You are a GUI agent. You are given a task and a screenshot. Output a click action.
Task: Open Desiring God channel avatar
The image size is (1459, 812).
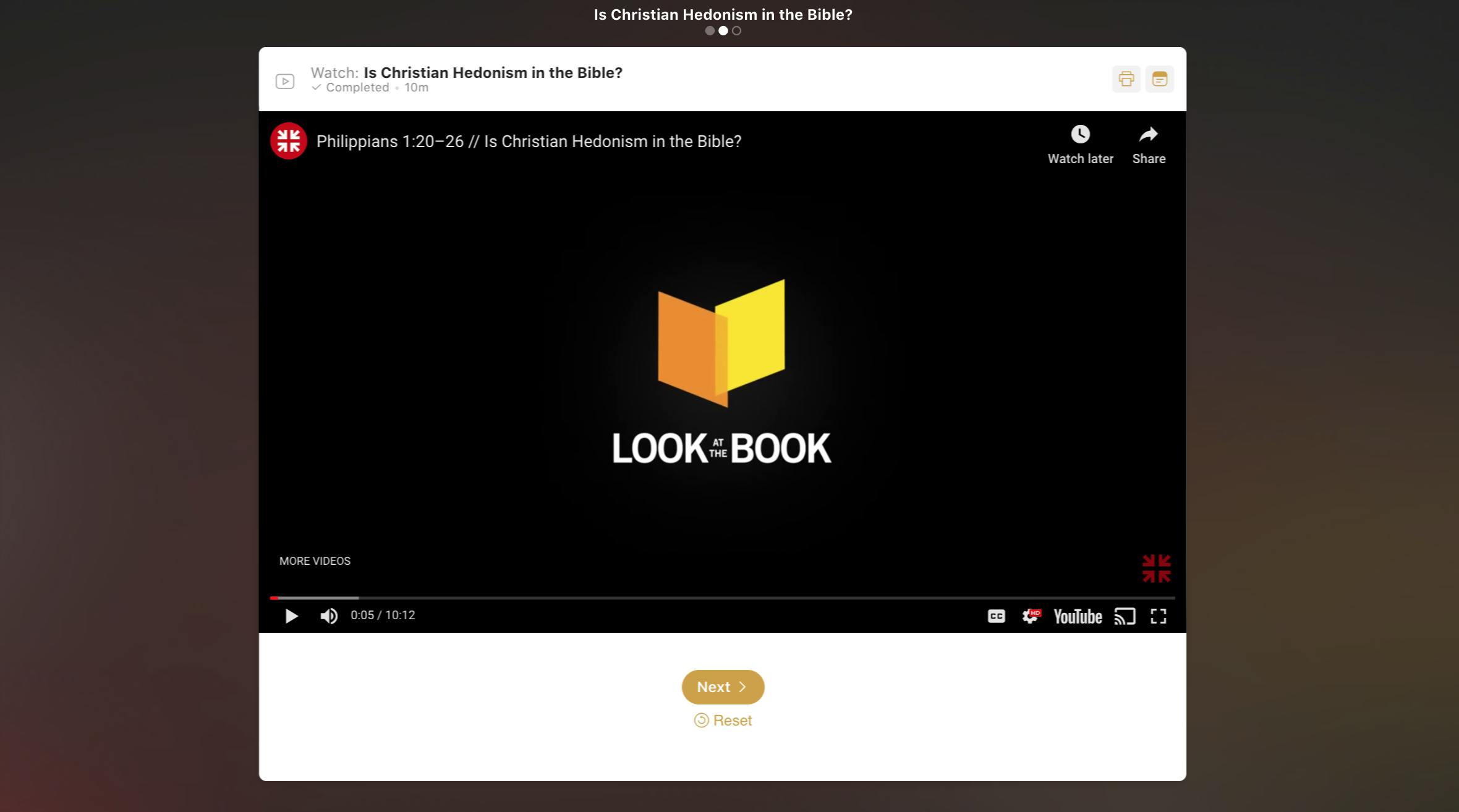[x=288, y=141]
